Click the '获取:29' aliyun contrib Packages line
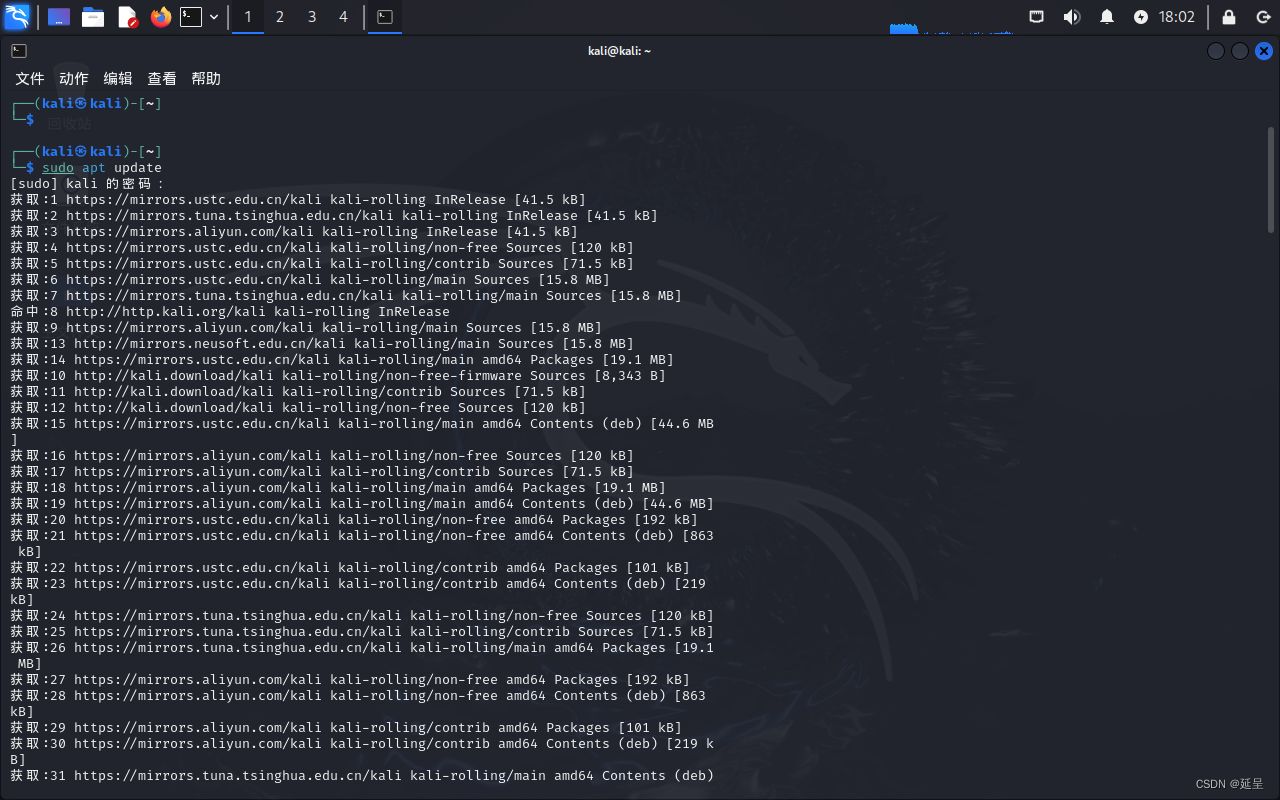This screenshot has height=800, width=1280. click(346, 728)
